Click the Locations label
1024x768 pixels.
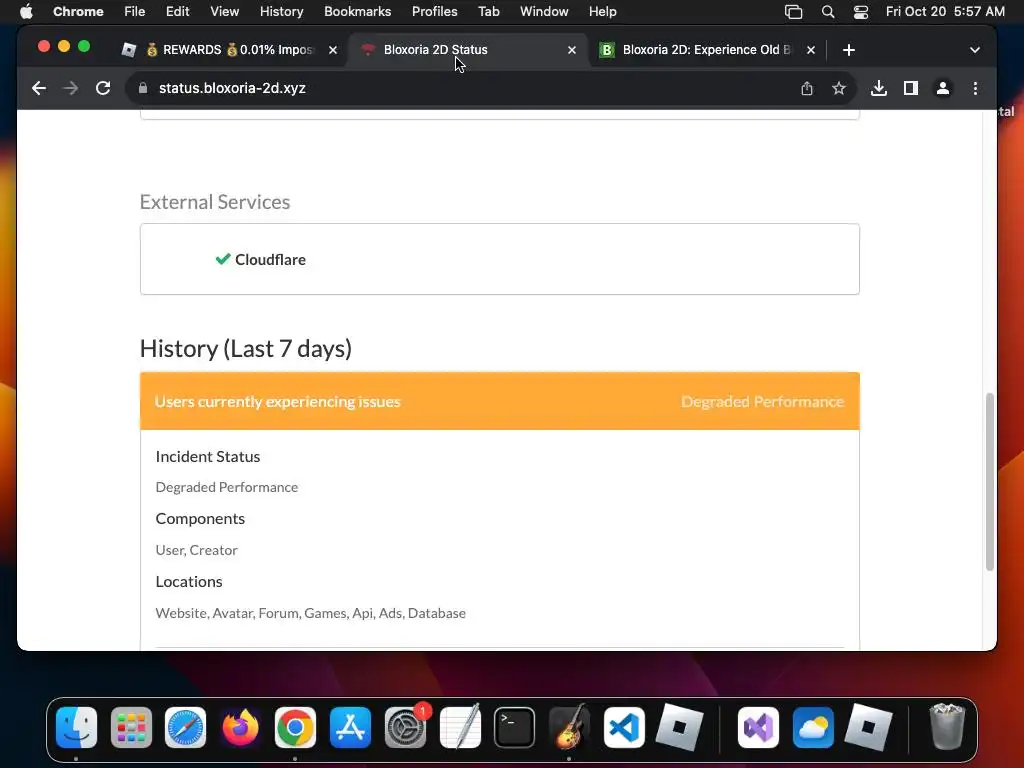click(189, 581)
